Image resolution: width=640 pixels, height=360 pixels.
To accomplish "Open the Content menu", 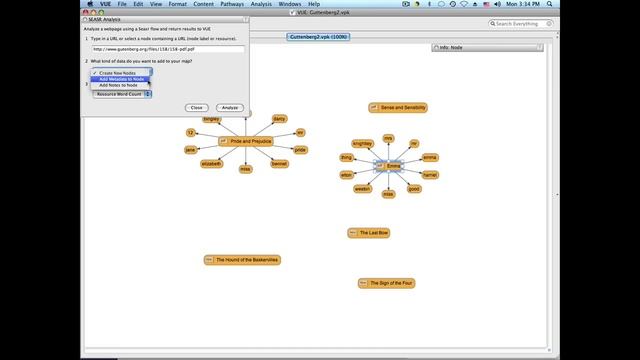I will point(203,4).
